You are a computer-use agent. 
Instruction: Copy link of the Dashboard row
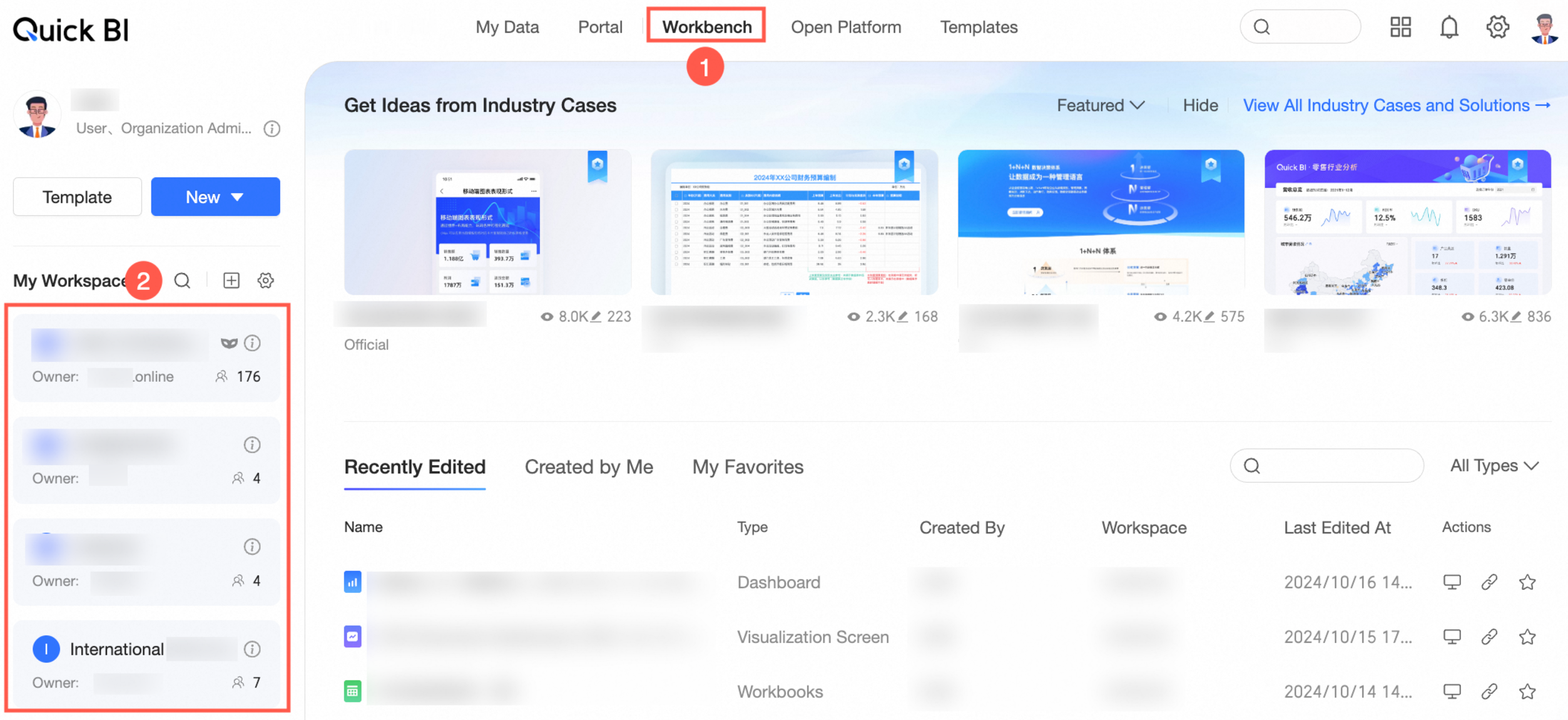coord(1489,582)
